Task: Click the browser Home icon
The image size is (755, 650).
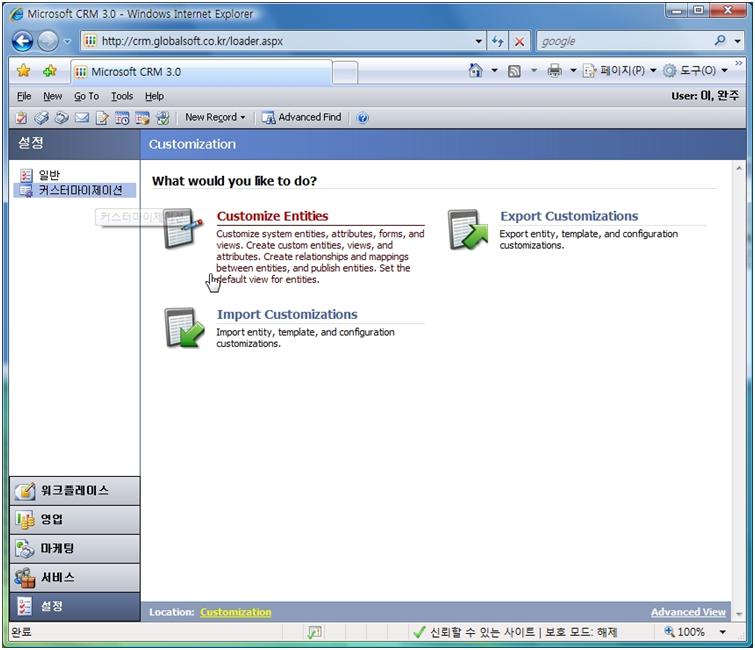Action: tap(475, 71)
